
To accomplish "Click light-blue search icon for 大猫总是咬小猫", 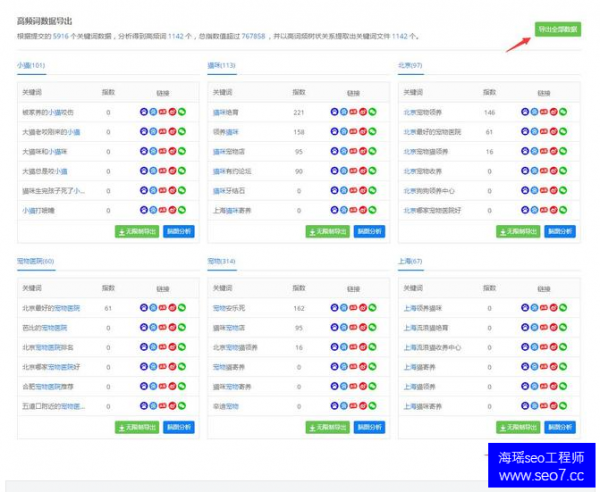I will pos(153,171).
